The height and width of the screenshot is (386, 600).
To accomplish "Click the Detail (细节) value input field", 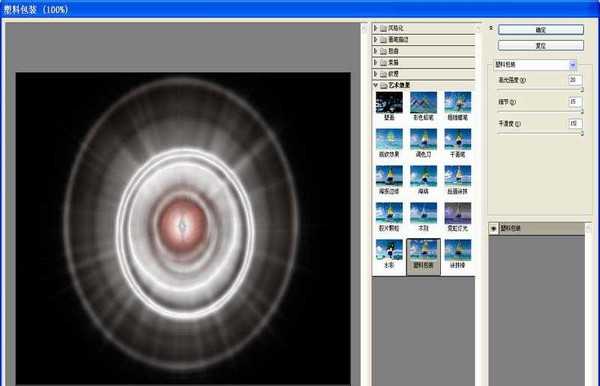I will tap(575, 102).
